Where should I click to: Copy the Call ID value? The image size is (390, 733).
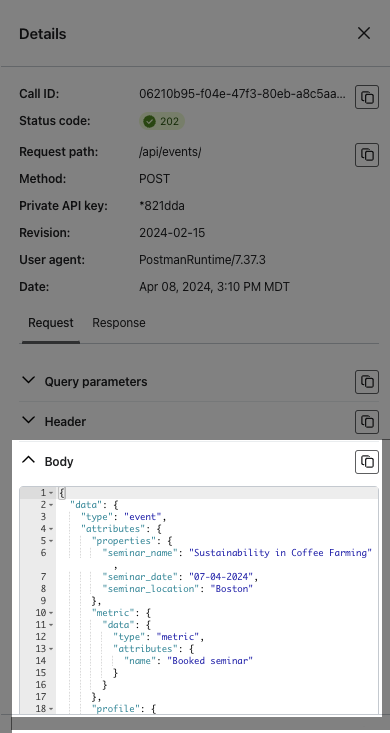click(x=367, y=97)
